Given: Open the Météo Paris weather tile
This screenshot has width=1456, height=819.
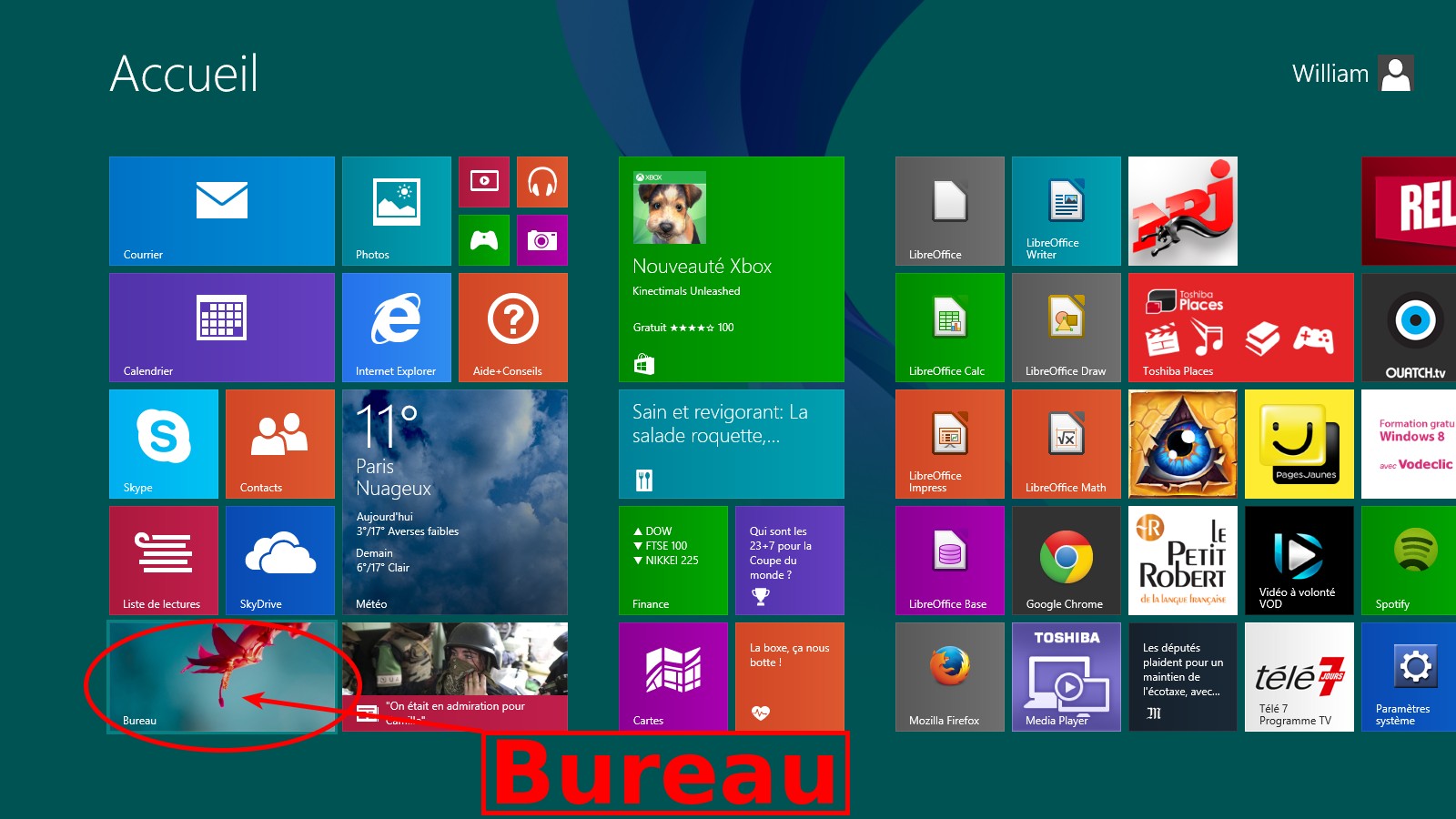Looking at the screenshot, I should tap(455, 502).
